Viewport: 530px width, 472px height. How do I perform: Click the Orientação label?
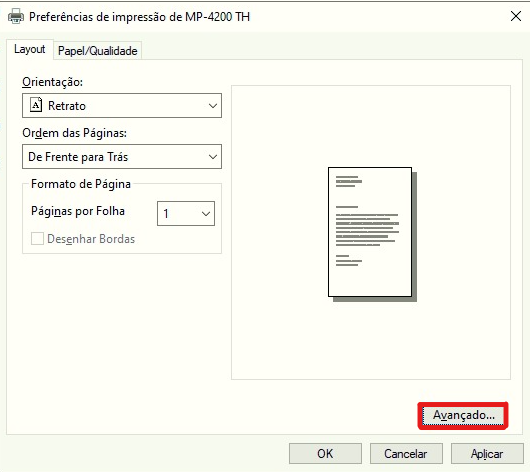pos(52,82)
